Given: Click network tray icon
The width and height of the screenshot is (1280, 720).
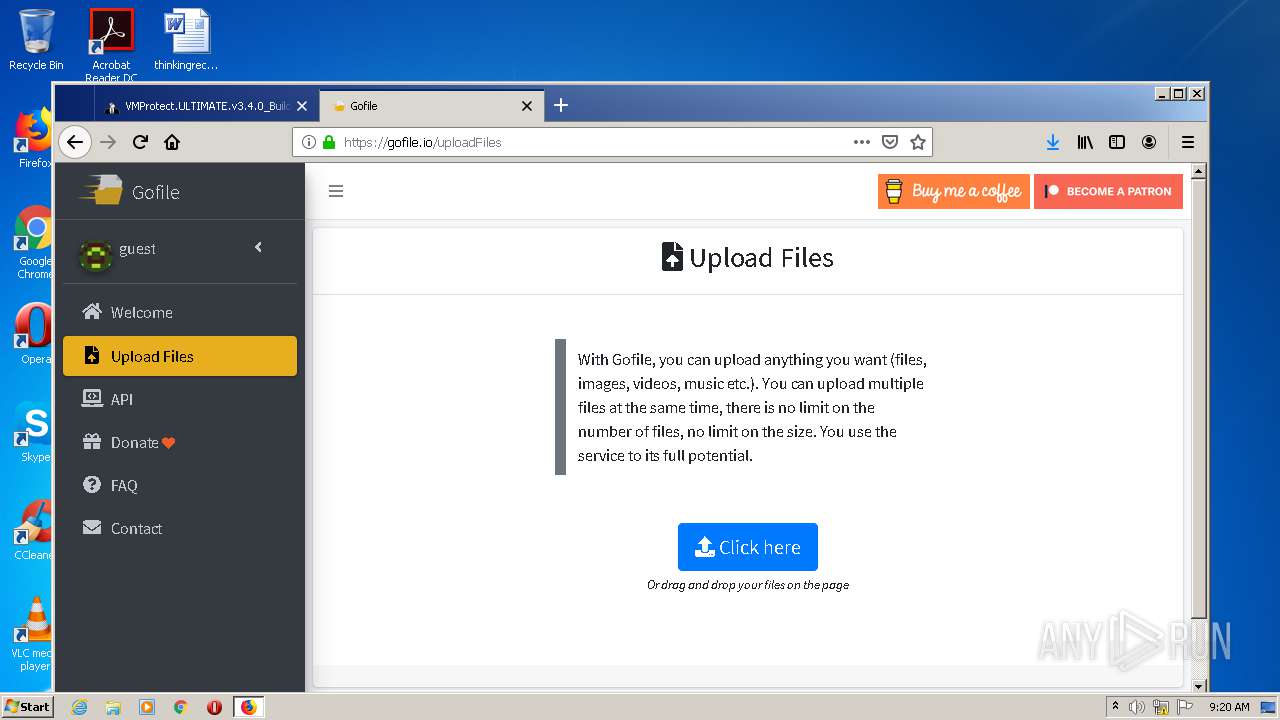Looking at the screenshot, I should click(1161, 707).
